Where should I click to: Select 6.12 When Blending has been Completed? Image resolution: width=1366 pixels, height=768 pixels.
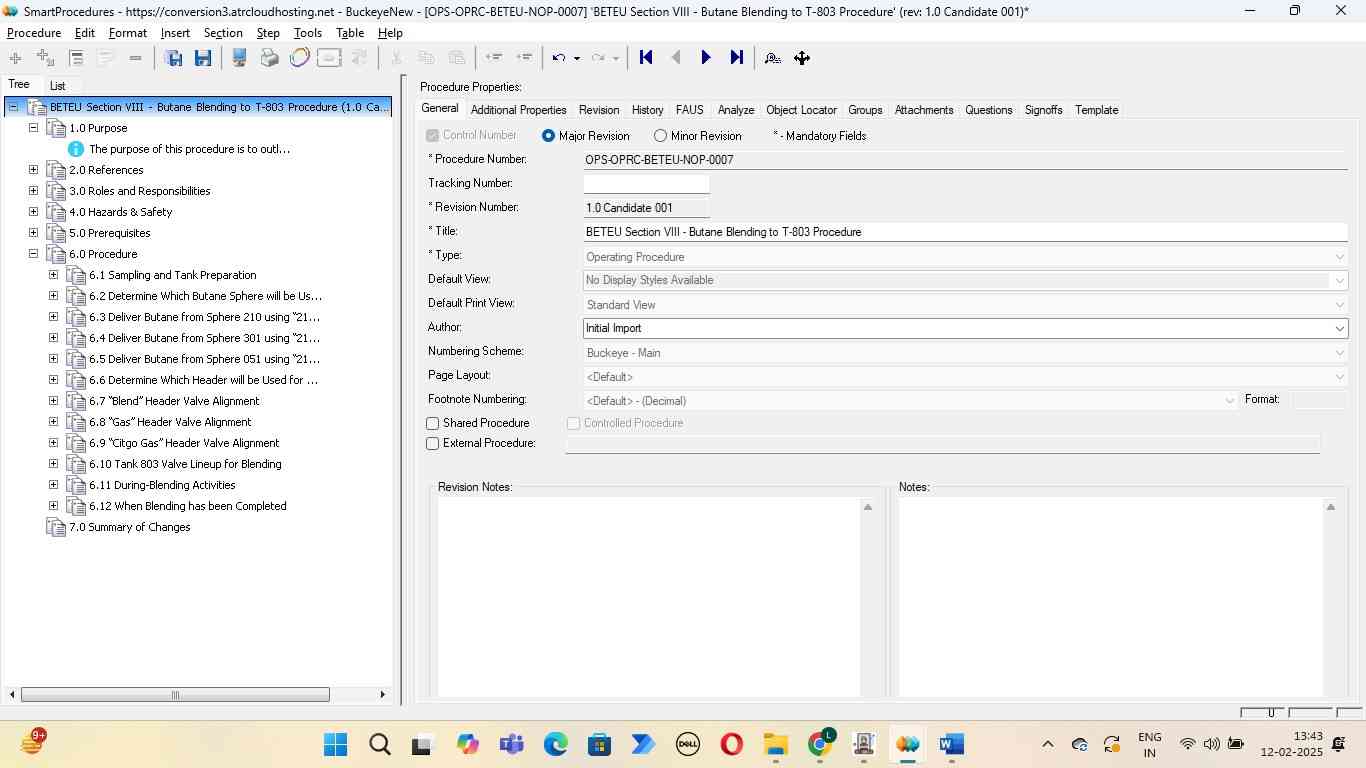click(x=188, y=506)
